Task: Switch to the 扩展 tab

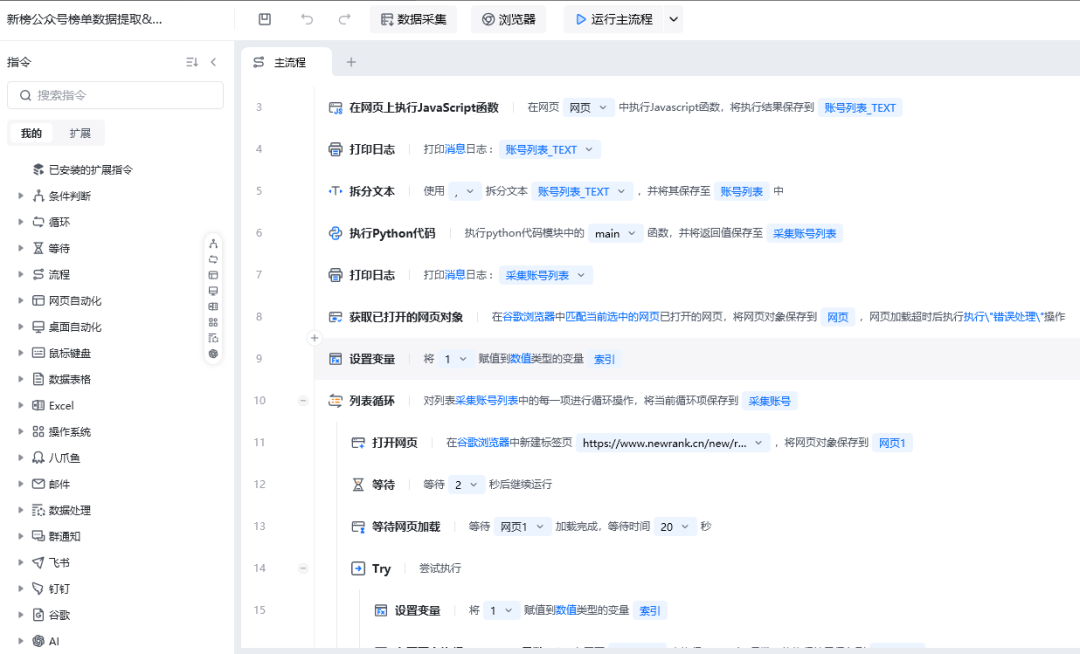Action: pyautogui.click(x=80, y=133)
